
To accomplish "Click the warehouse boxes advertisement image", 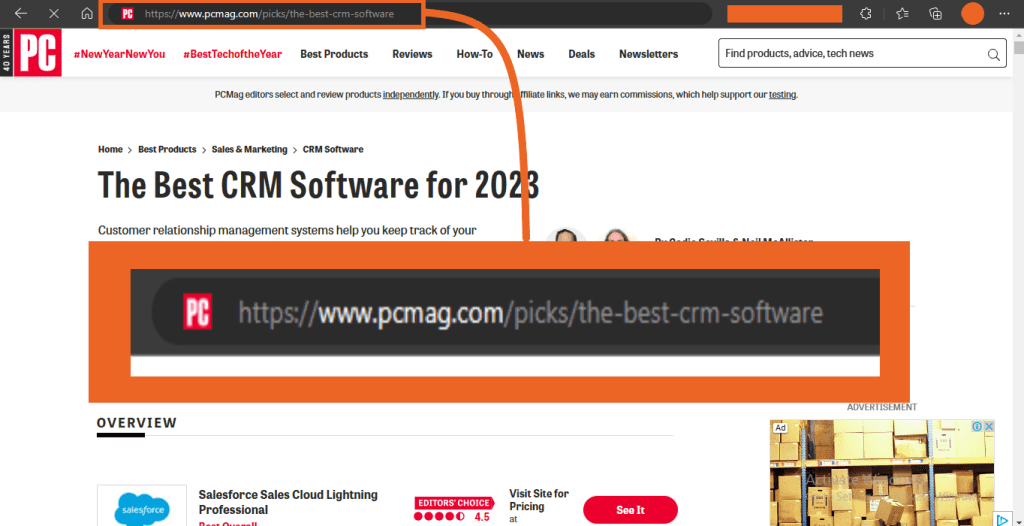I will click(x=882, y=473).
